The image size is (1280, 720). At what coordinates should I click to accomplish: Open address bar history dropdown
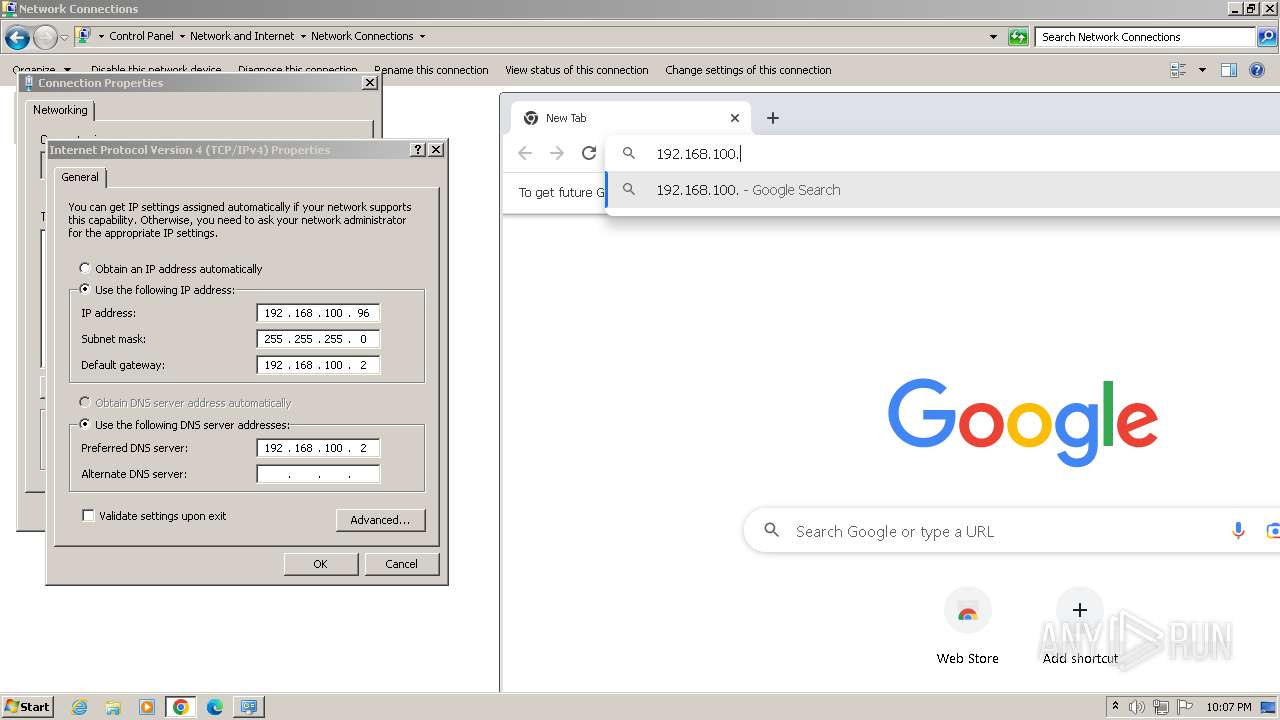tap(993, 37)
